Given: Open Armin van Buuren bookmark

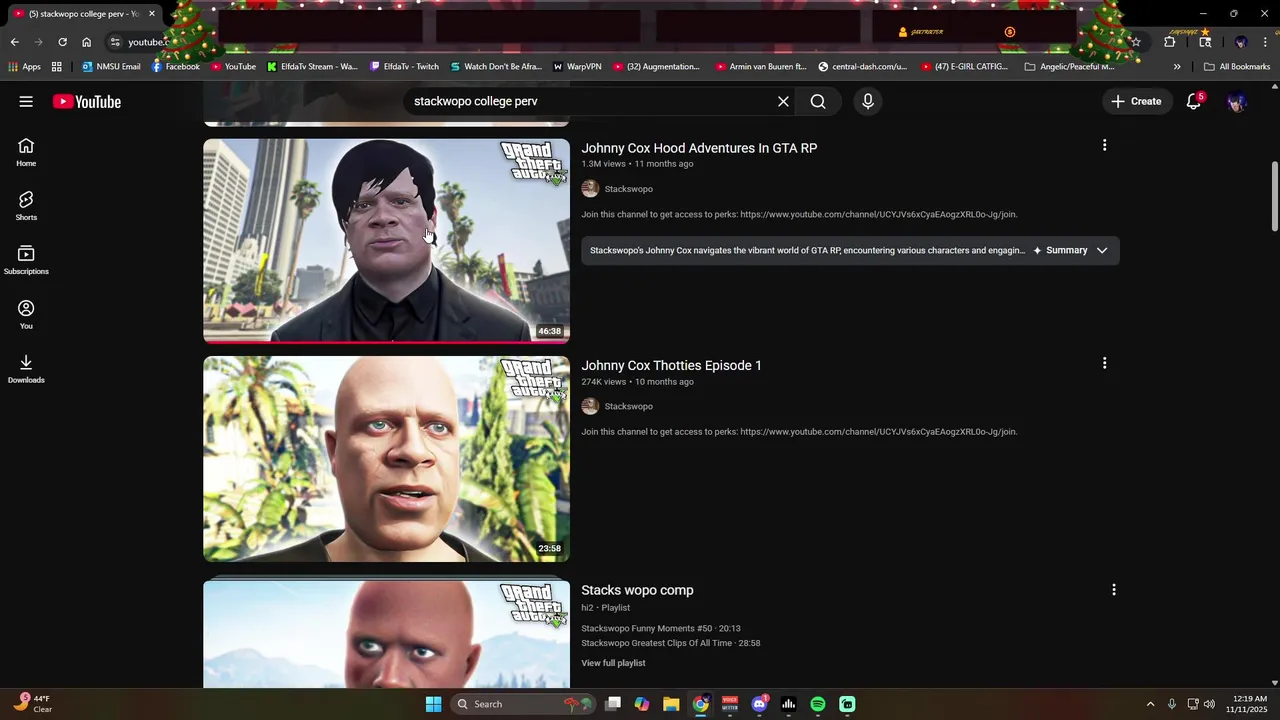Looking at the screenshot, I should click(x=760, y=67).
